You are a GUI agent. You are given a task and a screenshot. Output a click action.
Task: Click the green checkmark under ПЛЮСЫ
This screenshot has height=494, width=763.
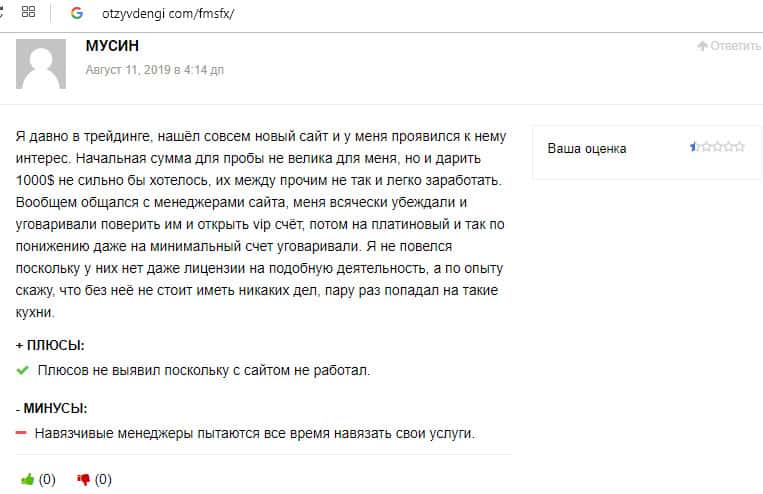pos(23,370)
